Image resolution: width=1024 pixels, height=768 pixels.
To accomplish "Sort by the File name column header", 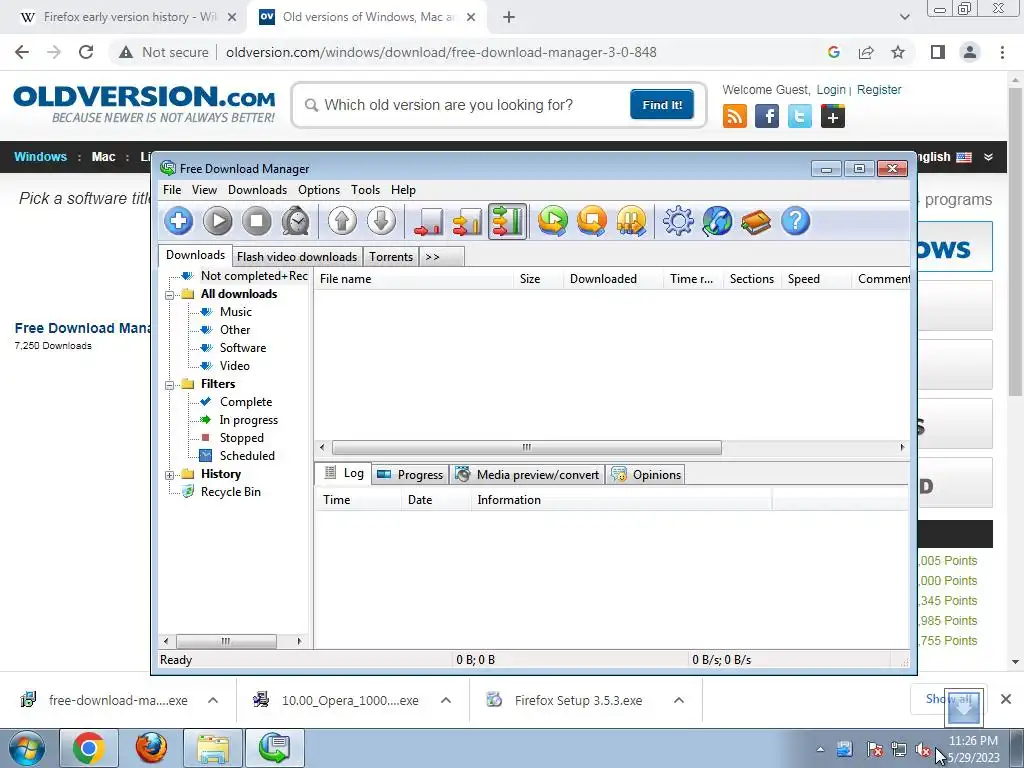I will [414, 279].
